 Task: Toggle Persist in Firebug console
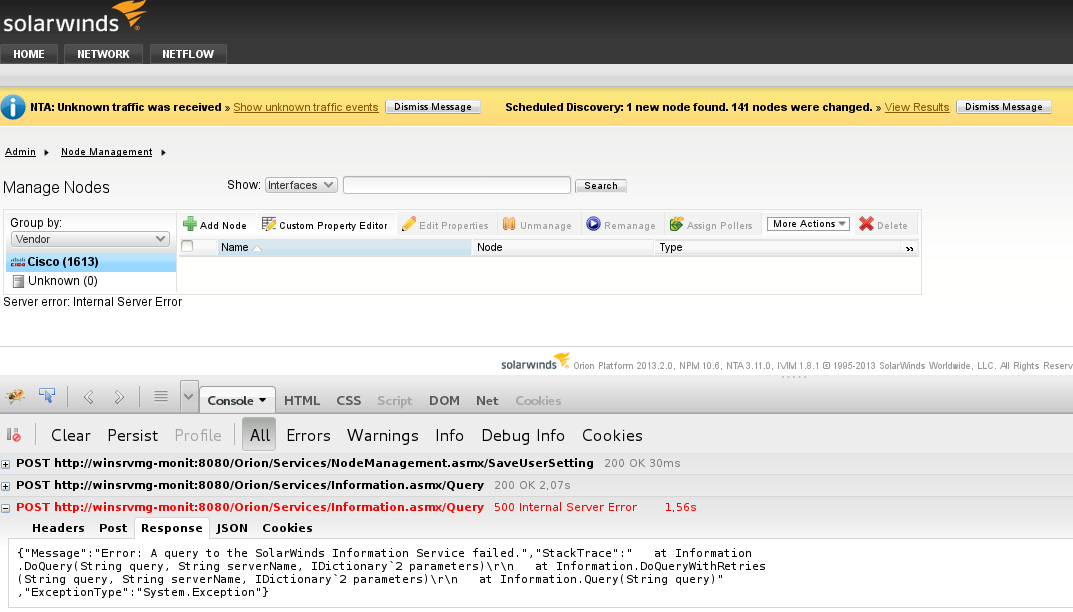point(133,435)
